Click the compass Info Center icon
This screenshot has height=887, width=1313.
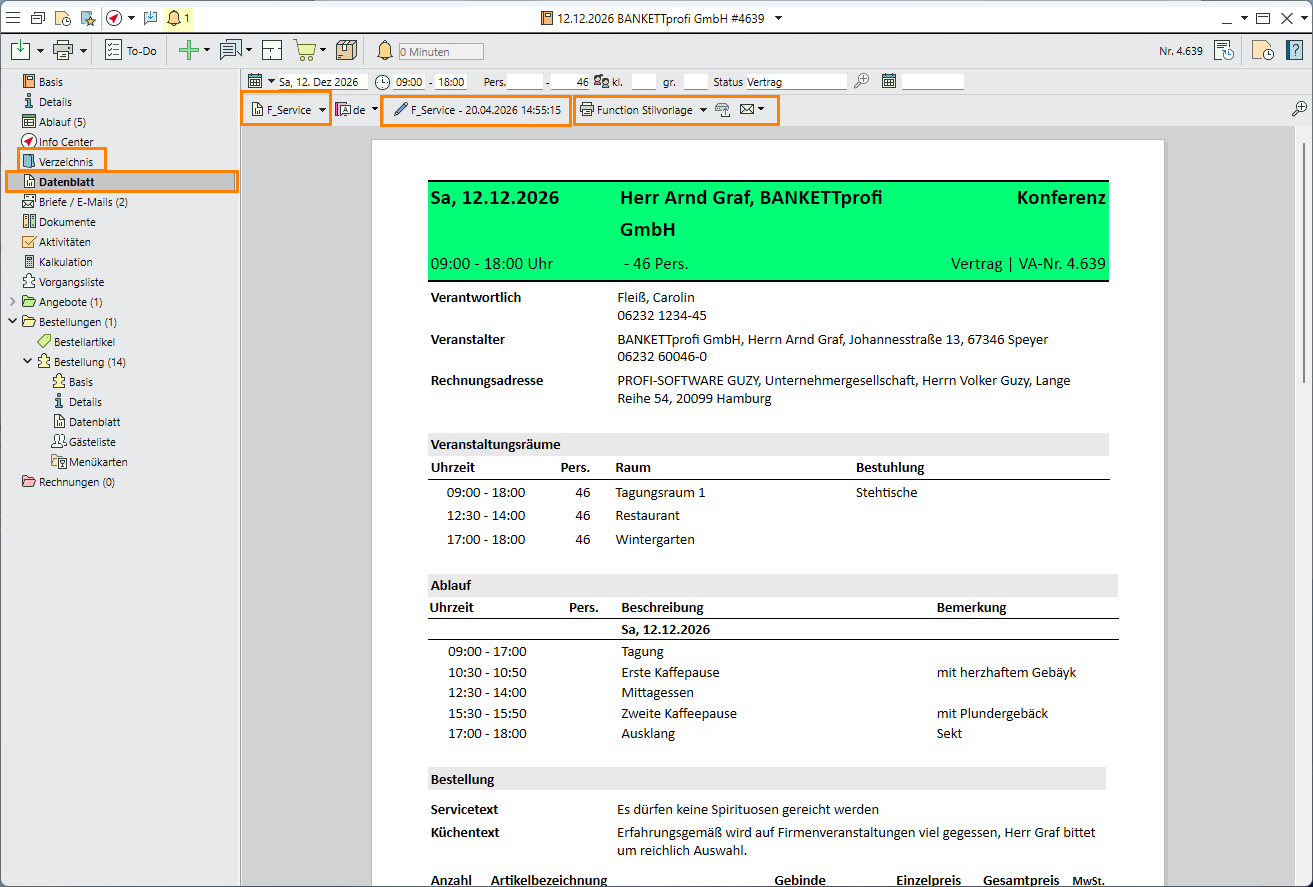pyautogui.click(x=114, y=18)
